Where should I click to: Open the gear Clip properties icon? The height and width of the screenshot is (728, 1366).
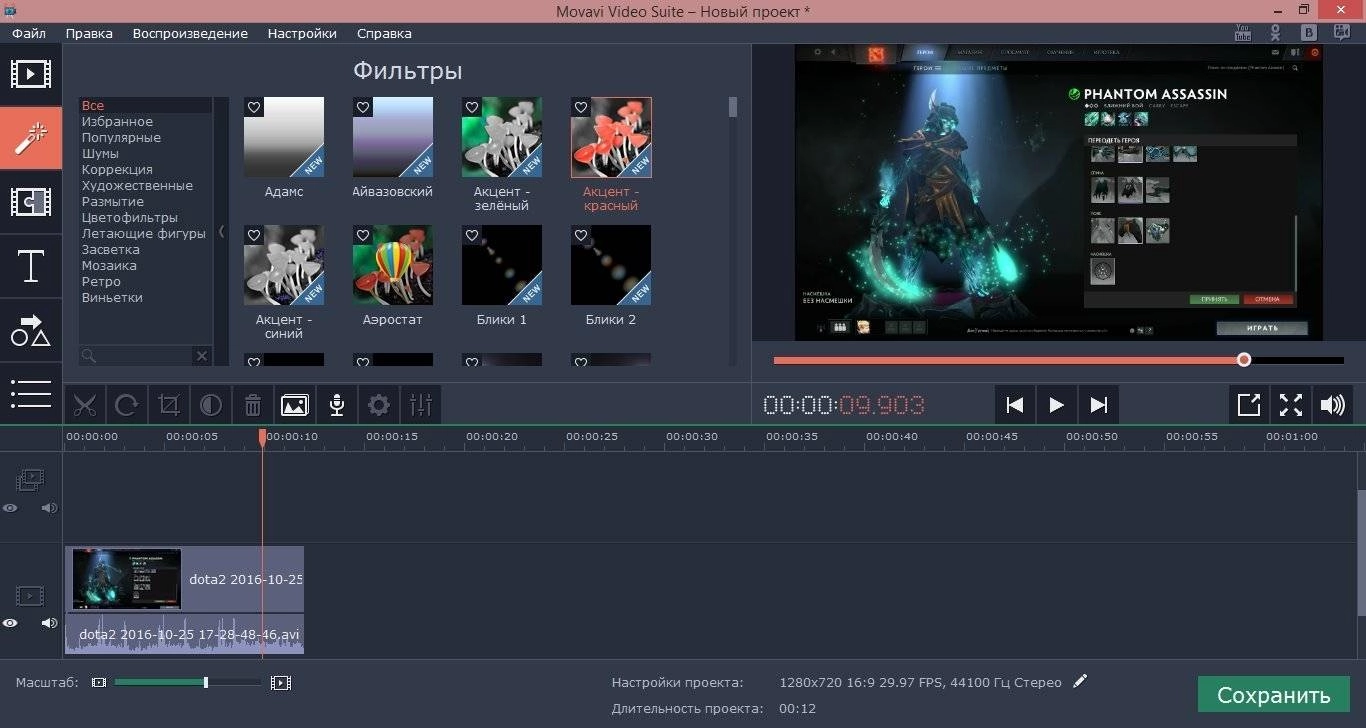379,405
